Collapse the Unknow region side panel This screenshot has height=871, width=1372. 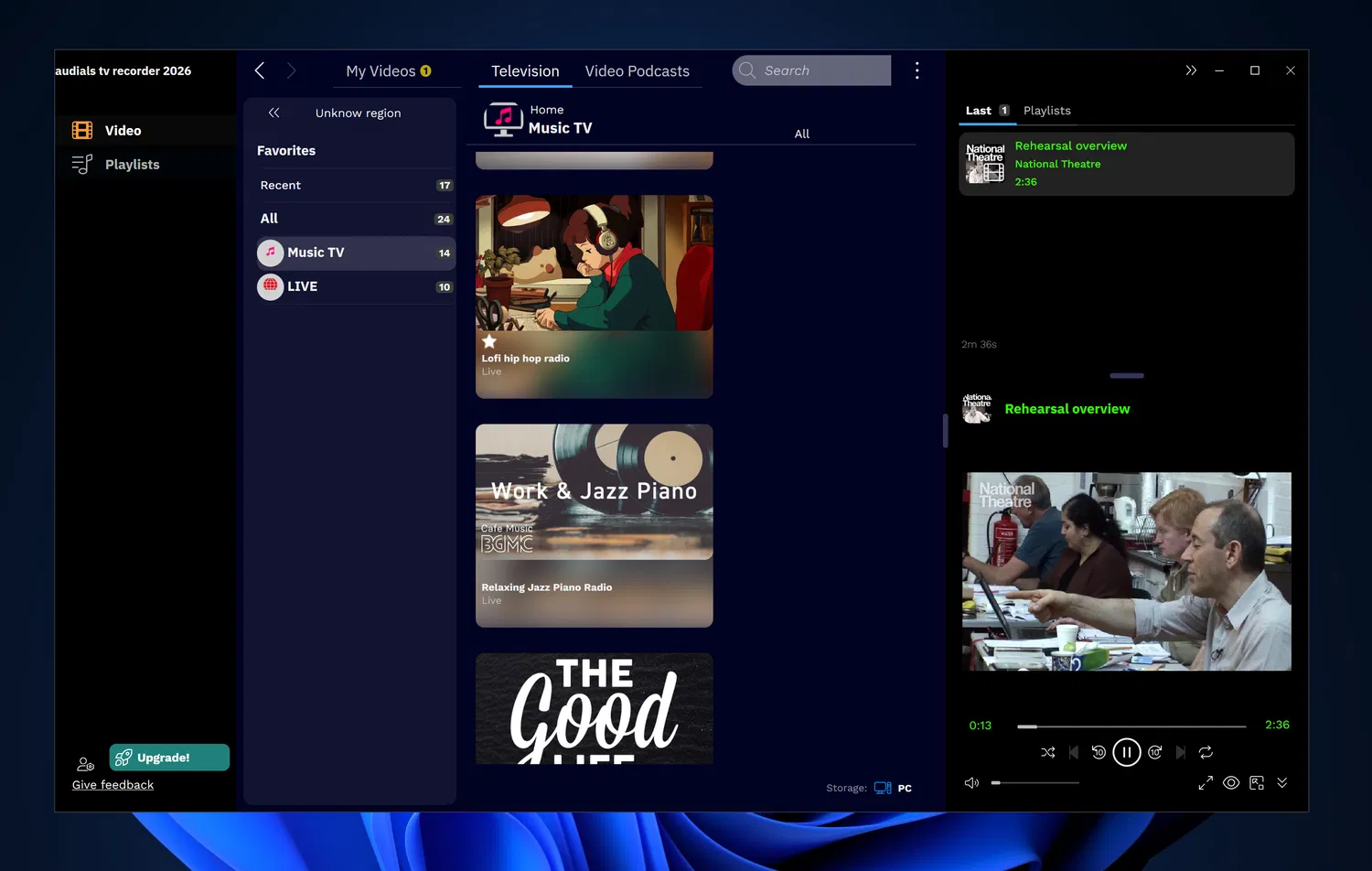[273, 113]
